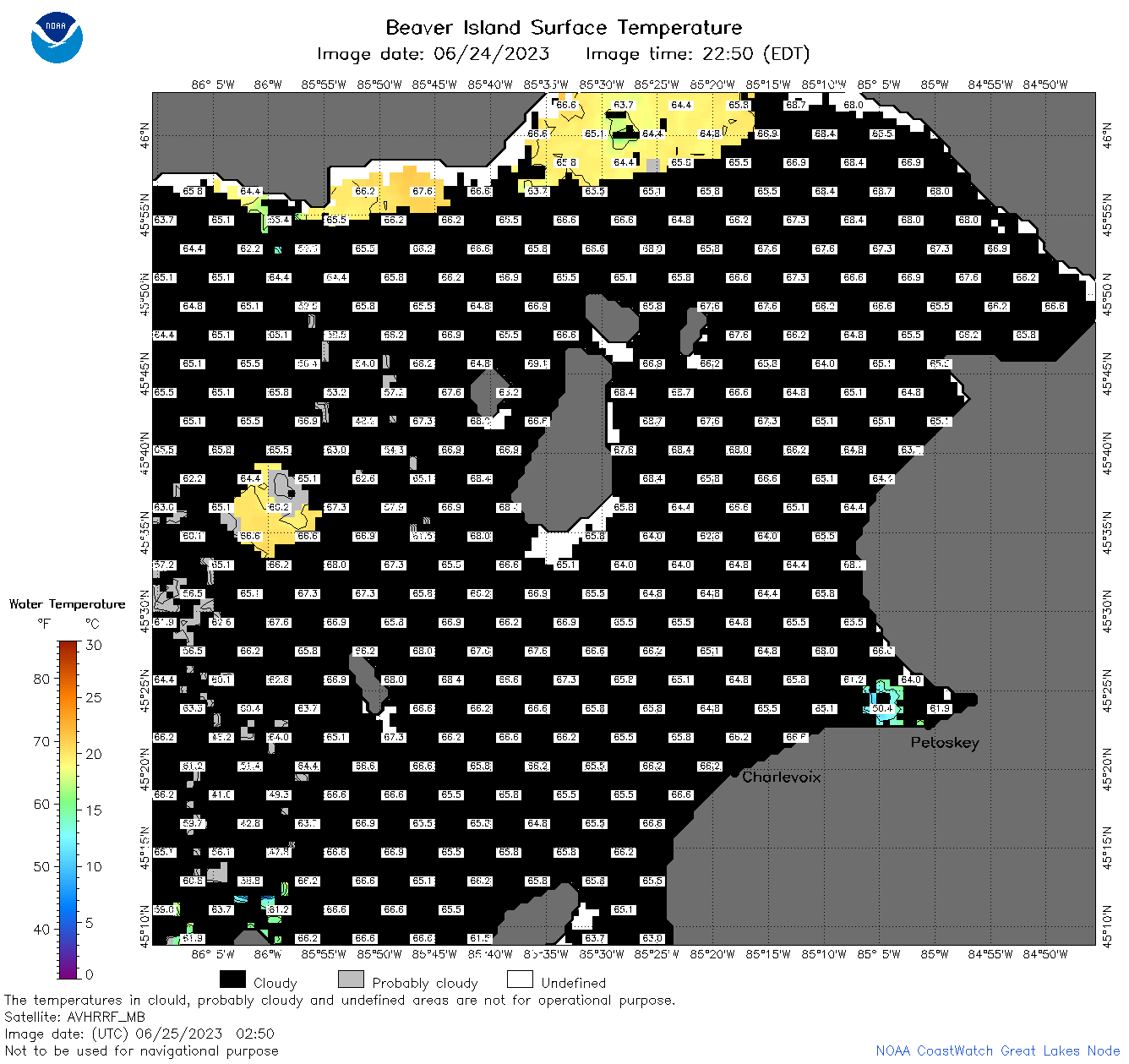Click the 80 tick on Fahrenheit scale
Viewport: 1129px width, 1064px height.
pyautogui.click(x=41, y=679)
